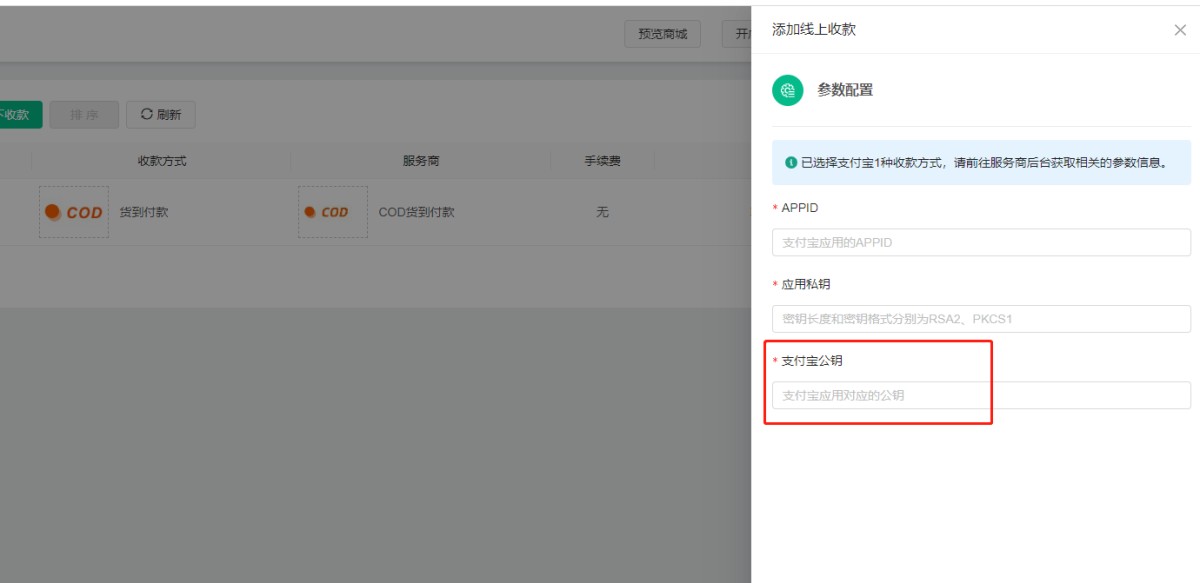Focus the APPID input field

click(981, 243)
